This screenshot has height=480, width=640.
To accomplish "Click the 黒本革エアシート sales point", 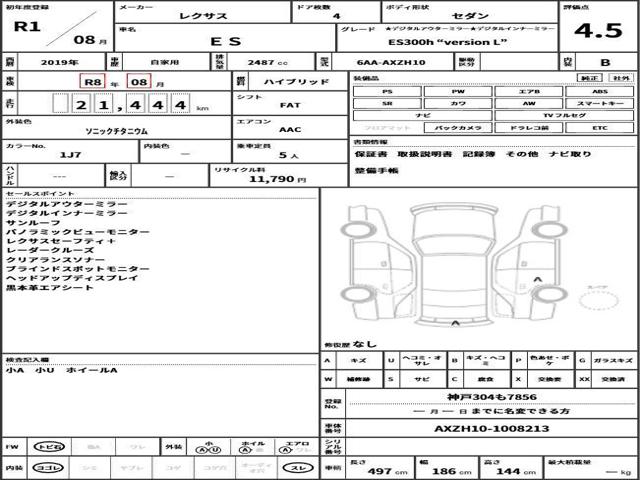I will pos(50,288).
